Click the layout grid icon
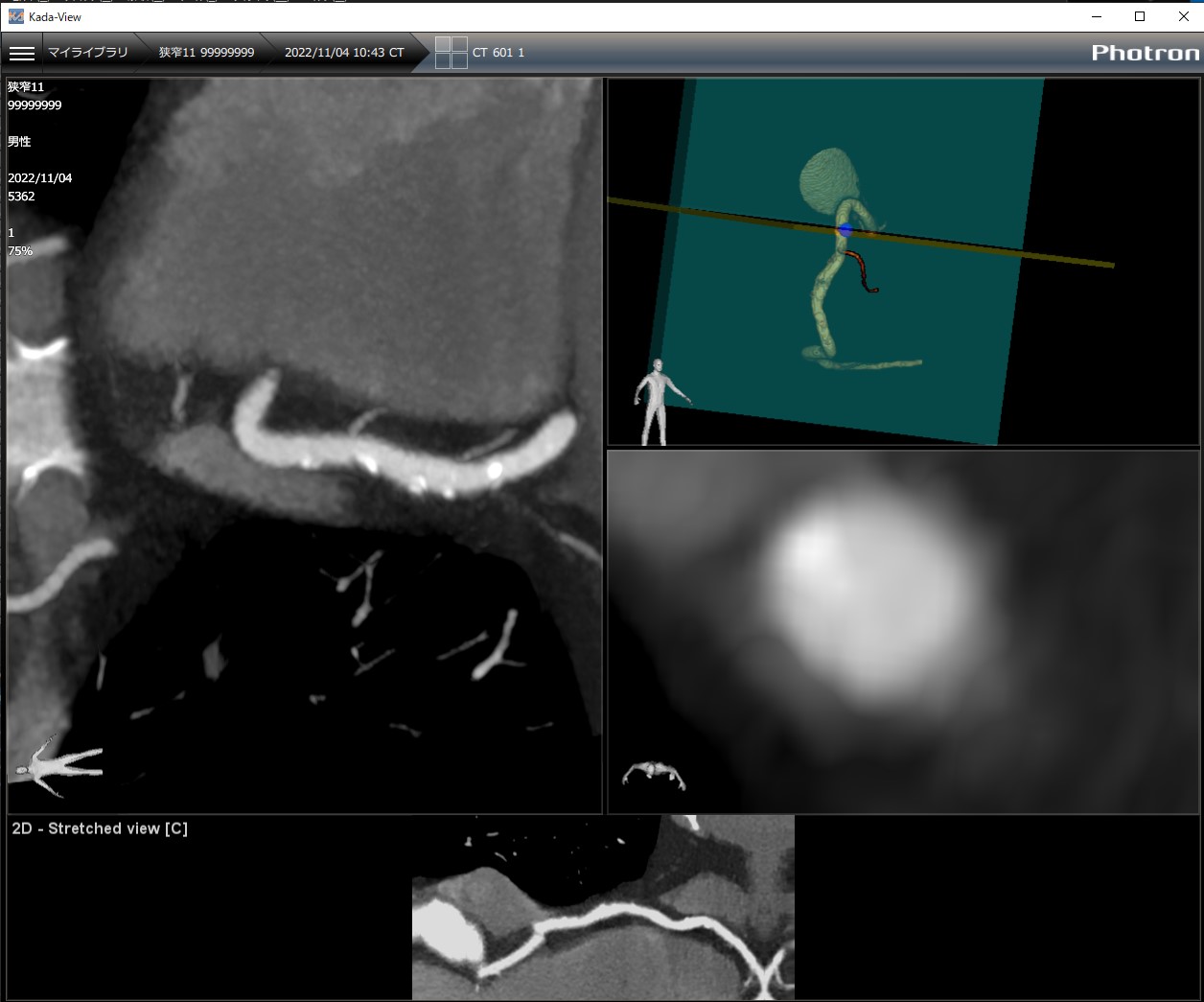 tap(451, 53)
